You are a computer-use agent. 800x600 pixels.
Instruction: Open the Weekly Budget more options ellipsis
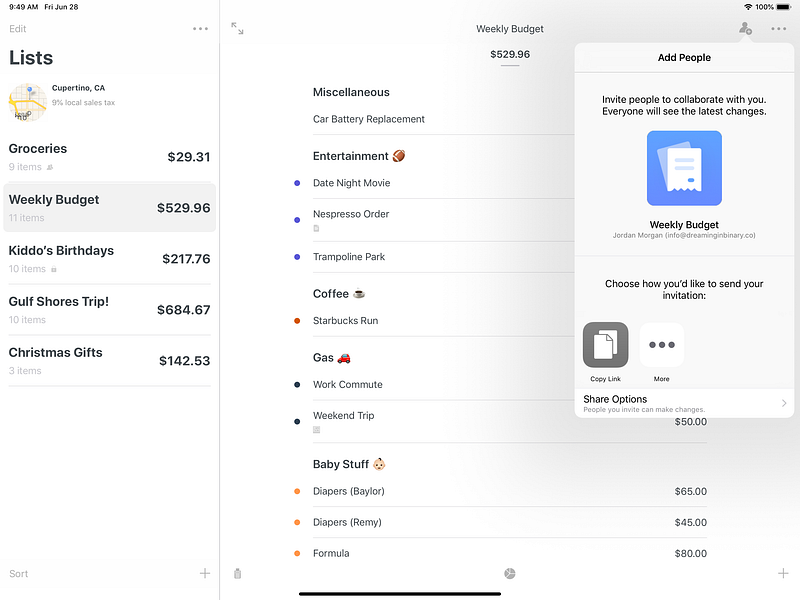(x=779, y=29)
